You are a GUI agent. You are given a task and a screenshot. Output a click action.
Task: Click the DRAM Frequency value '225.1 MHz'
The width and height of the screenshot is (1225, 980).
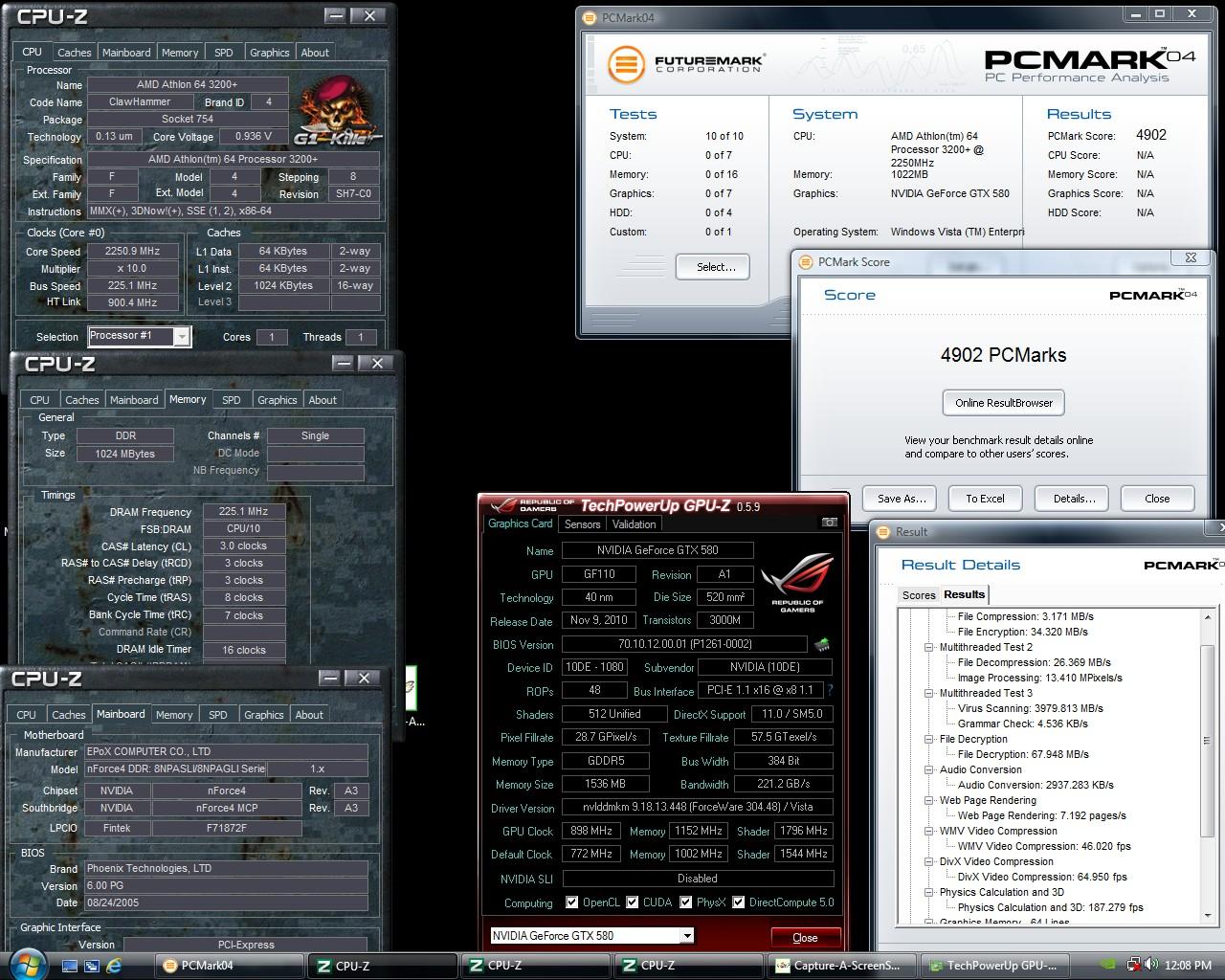(x=244, y=512)
